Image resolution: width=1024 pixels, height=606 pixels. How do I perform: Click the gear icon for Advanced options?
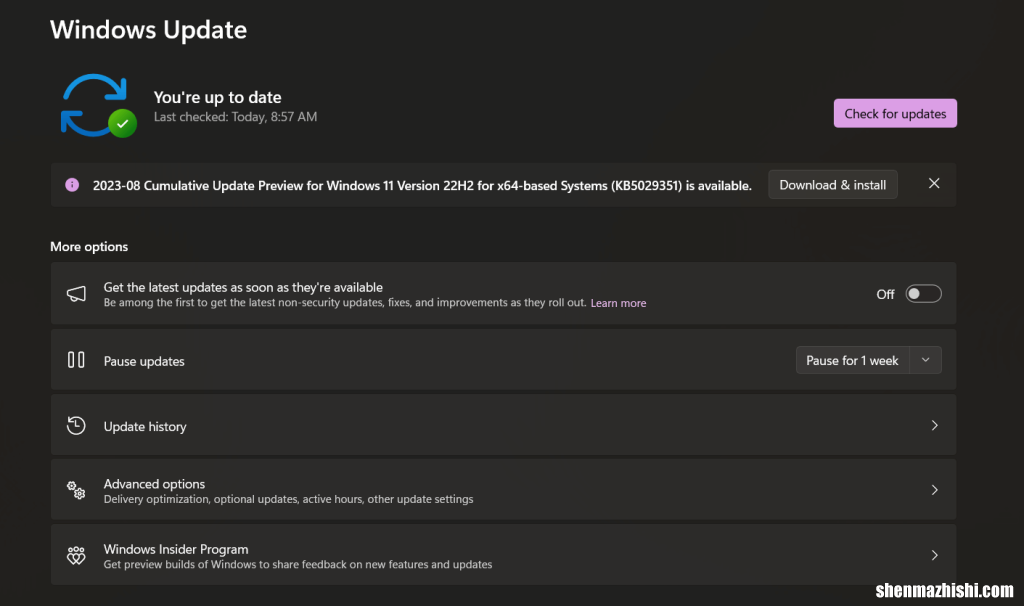76,490
